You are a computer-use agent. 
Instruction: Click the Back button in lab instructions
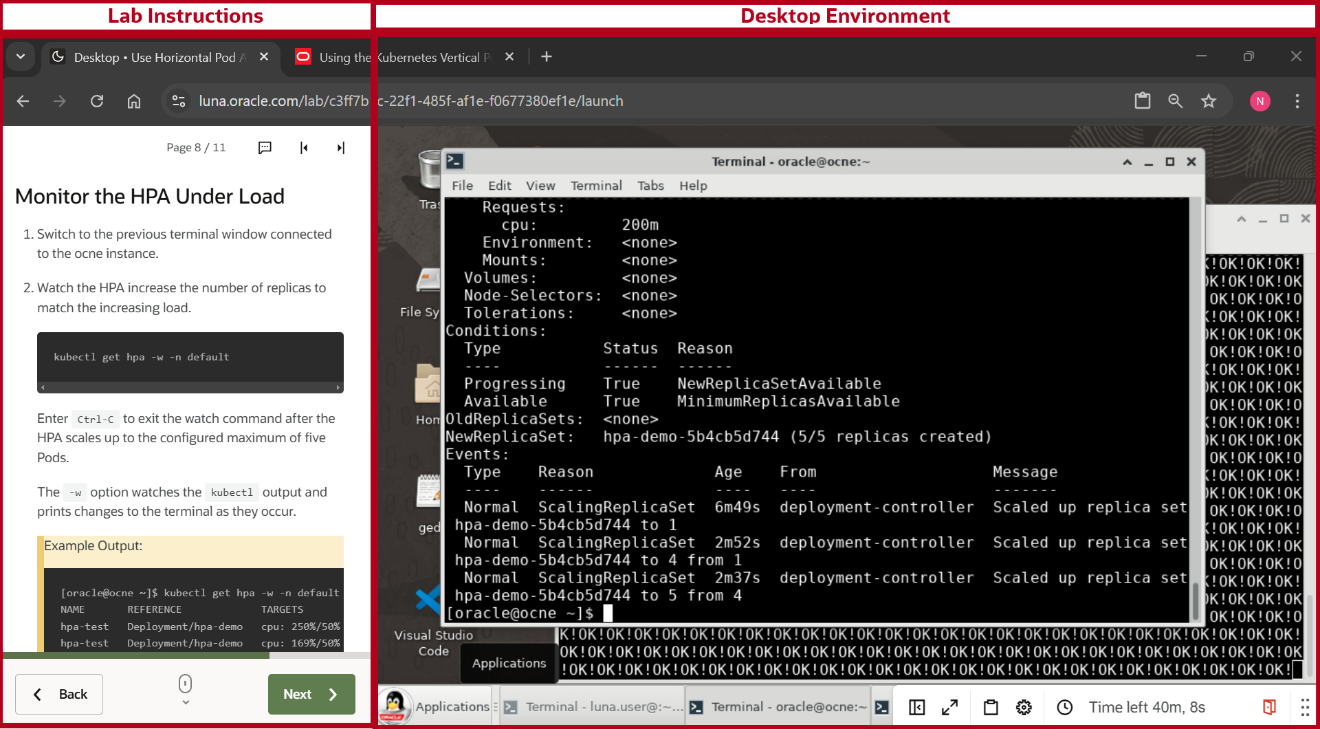point(59,694)
